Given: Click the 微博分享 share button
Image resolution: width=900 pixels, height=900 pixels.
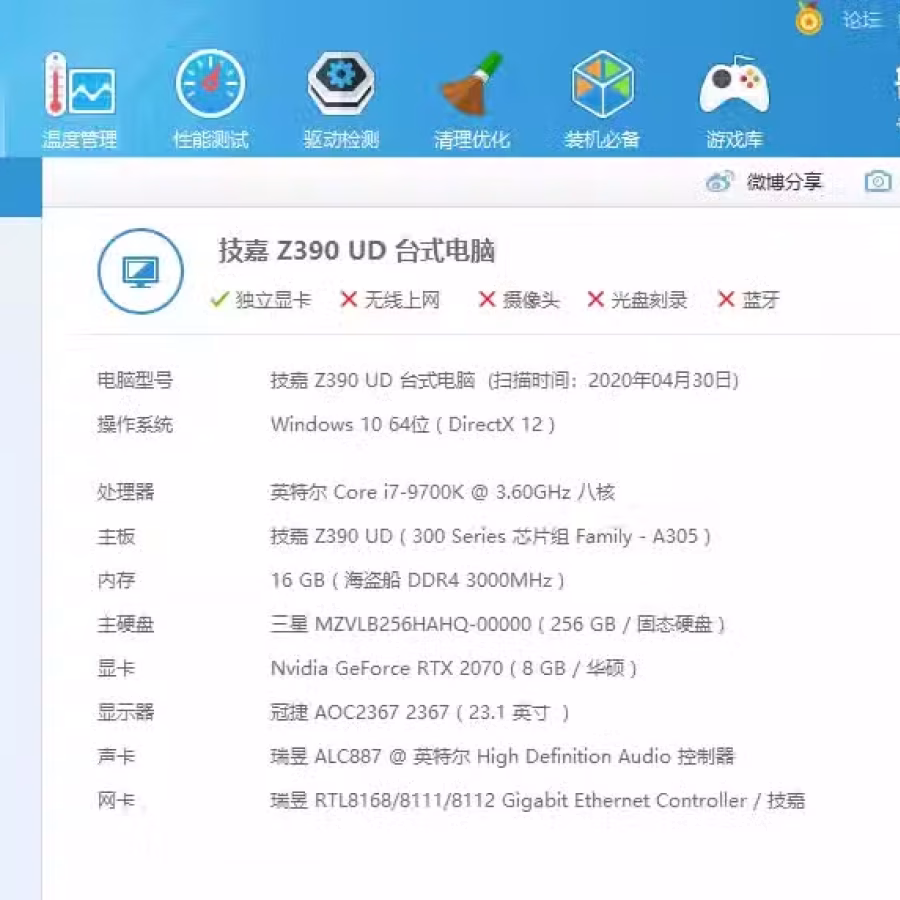Looking at the screenshot, I should pos(784,182).
